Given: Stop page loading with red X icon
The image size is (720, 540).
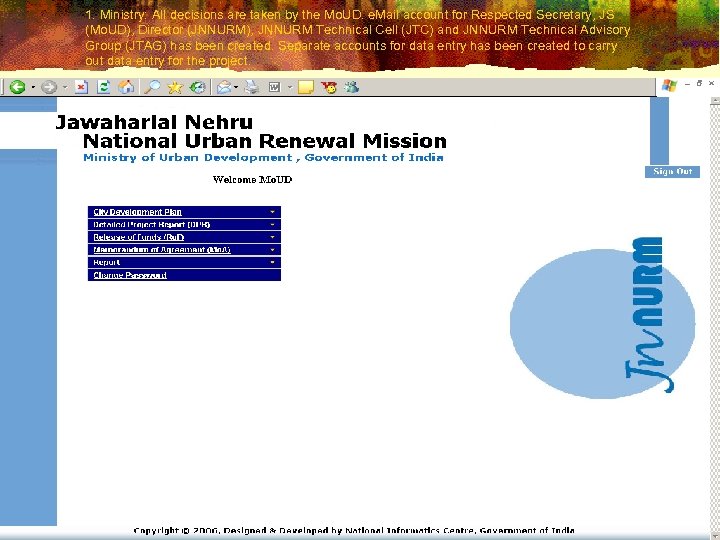Looking at the screenshot, I should pyautogui.click(x=81, y=87).
